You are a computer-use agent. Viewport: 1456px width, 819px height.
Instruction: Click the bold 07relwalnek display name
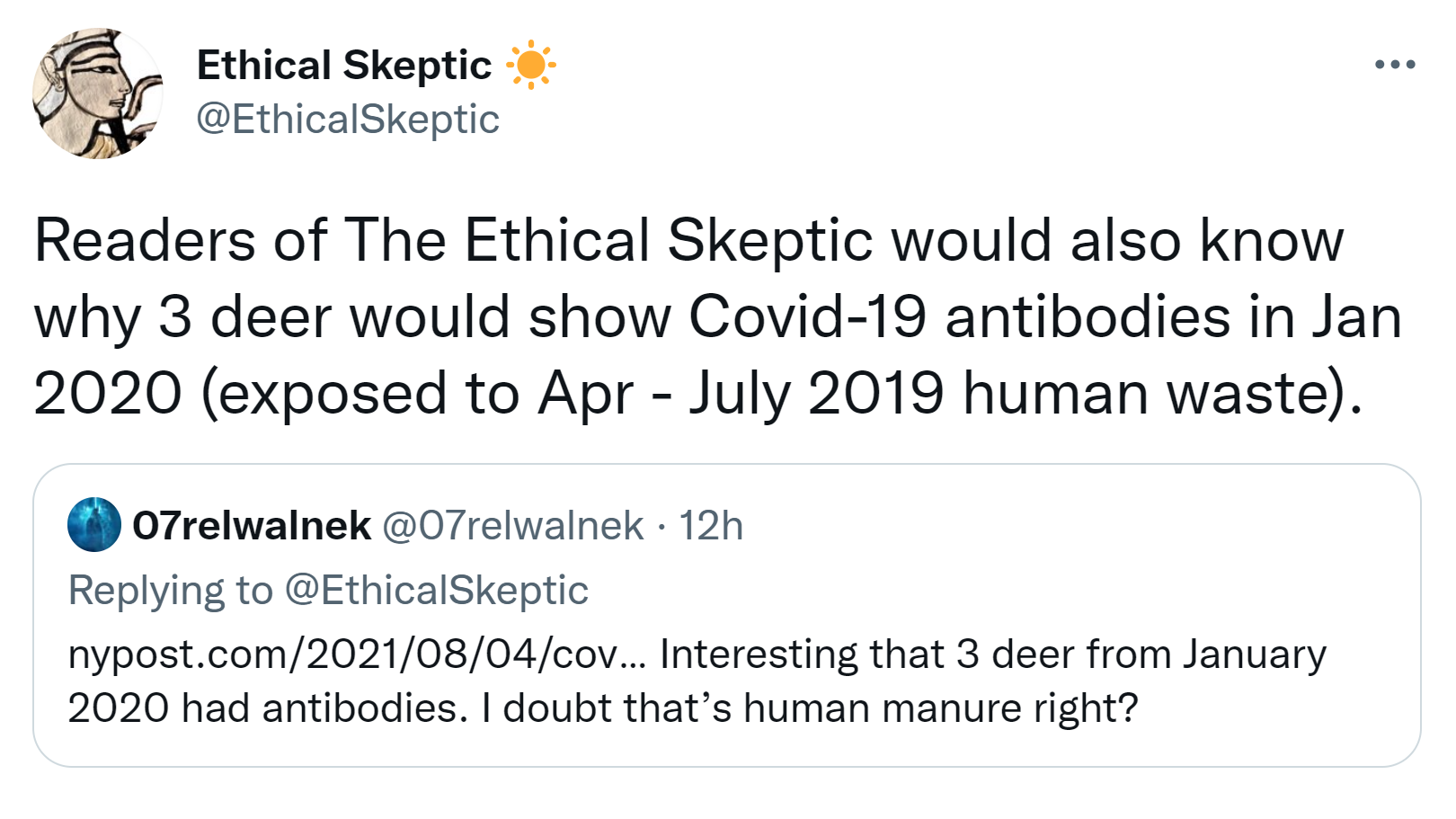coord(252,526)
